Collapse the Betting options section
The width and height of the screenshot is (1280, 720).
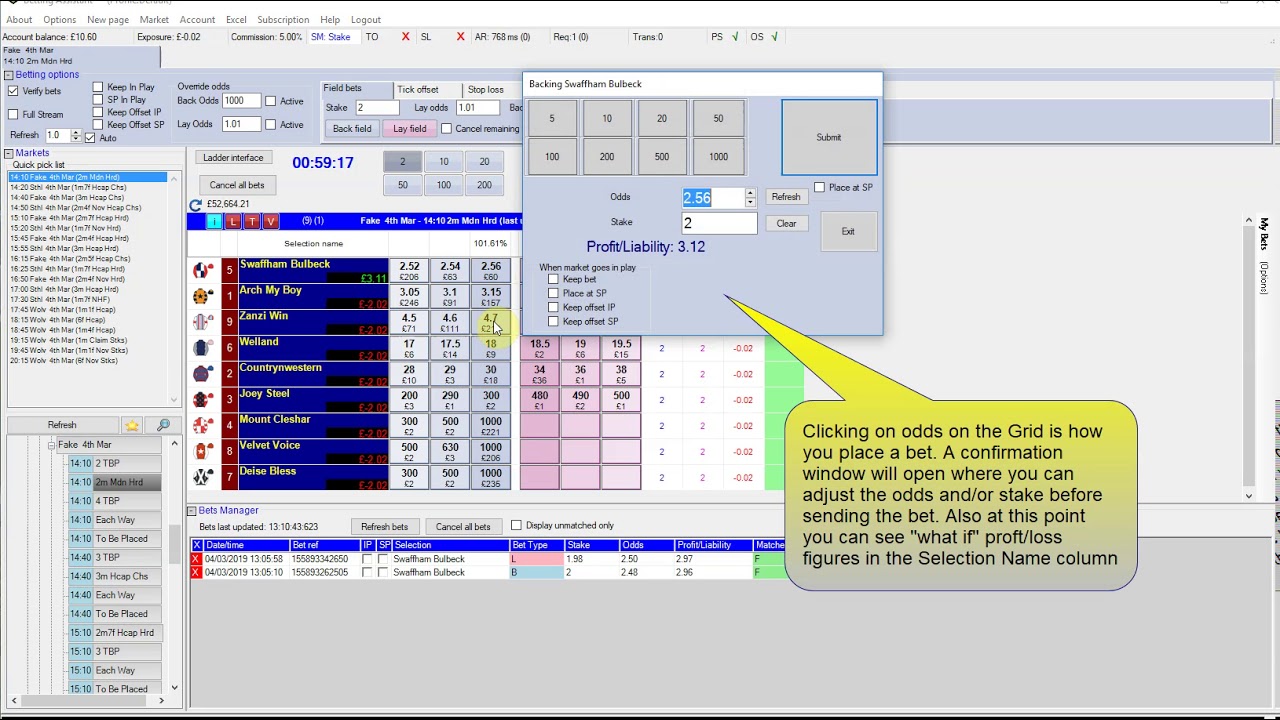[x=8, y=75]
